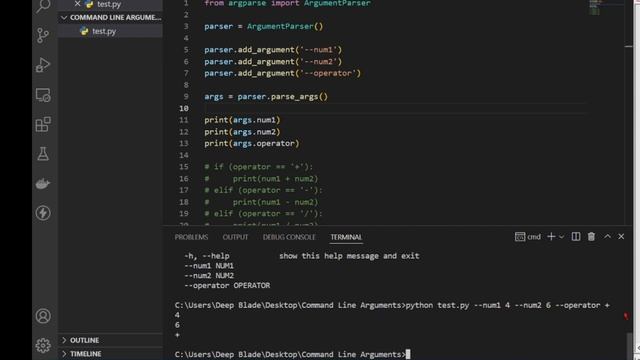The width and height of the screenshot is (640, 360).
Task: Open the launch profile dropdown arrow
Action: coord(562,237)
